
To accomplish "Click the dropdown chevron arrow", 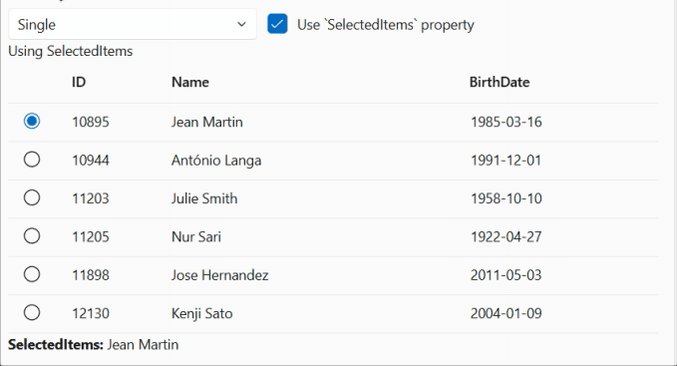I will [242, 25].
